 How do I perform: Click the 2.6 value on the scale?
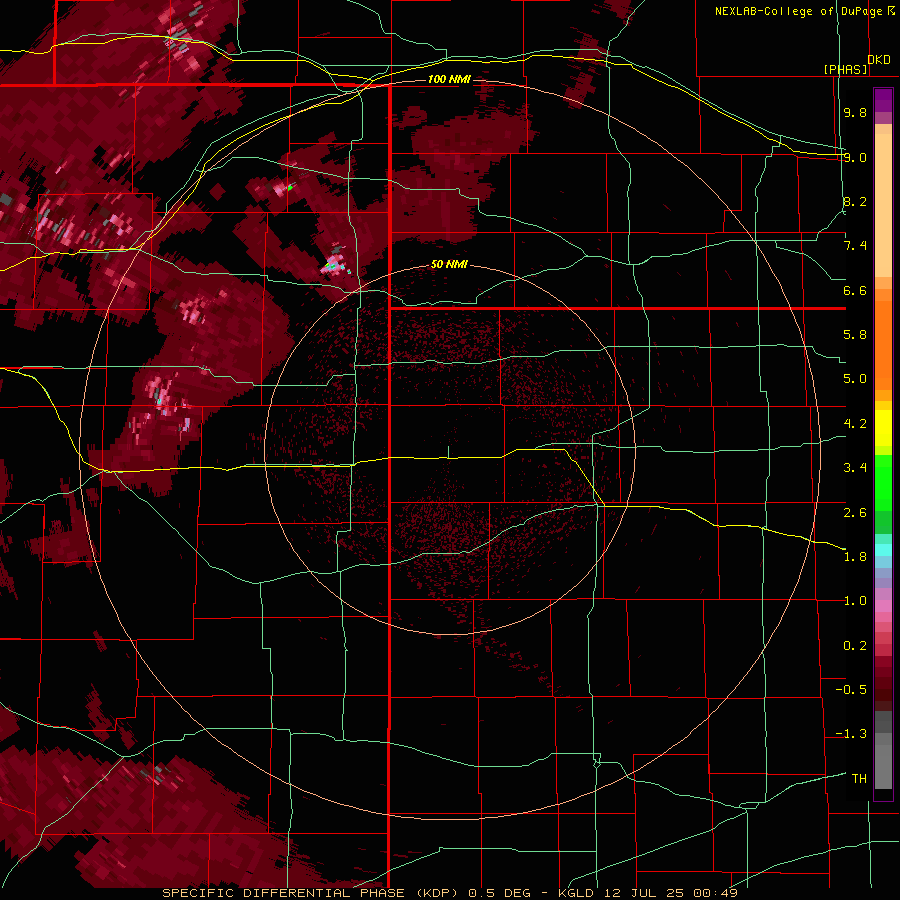tap(855, 512)
